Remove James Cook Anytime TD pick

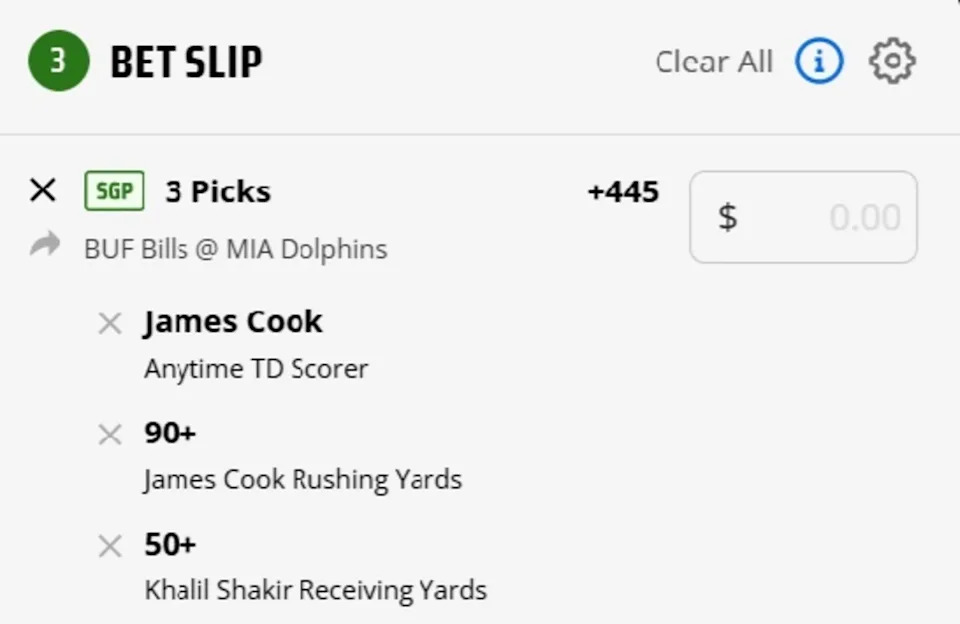tap(110, 323)
